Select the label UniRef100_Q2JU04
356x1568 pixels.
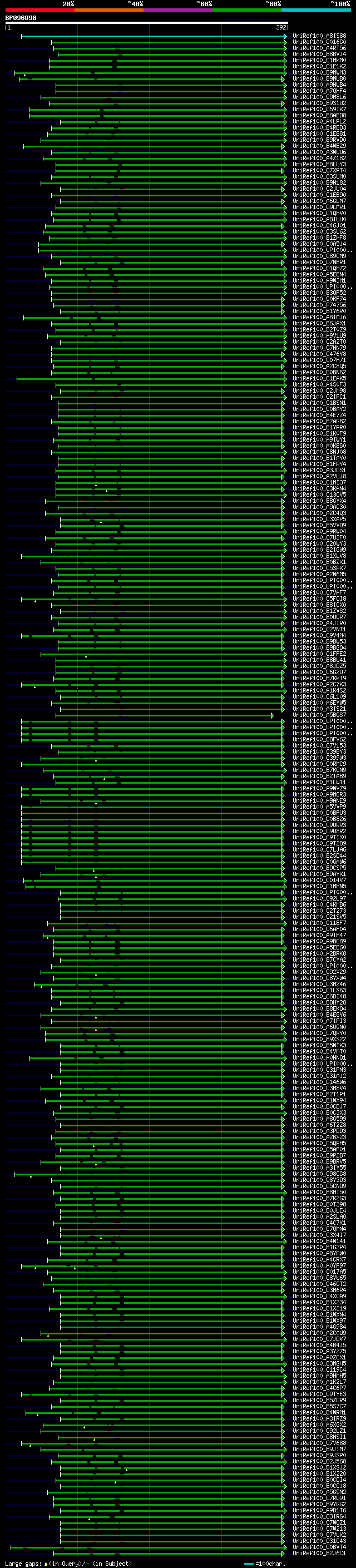[319, 189]
